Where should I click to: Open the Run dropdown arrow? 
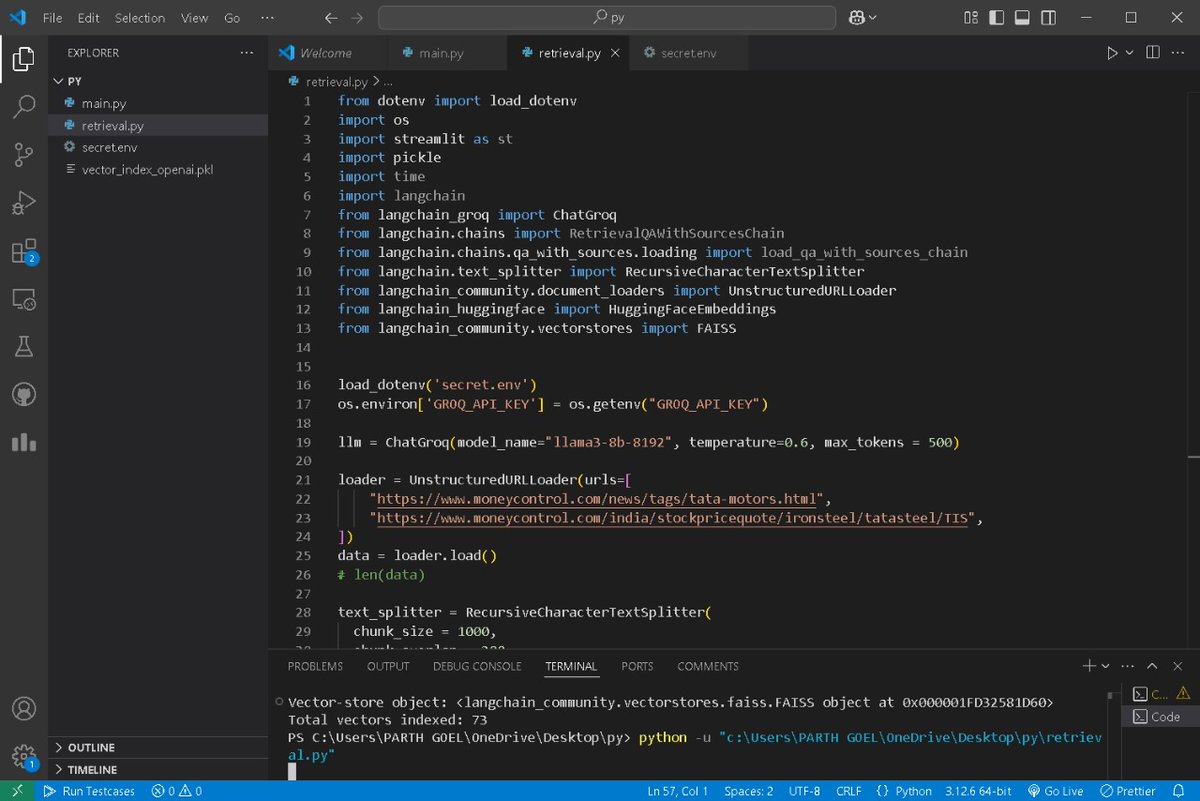click(x=1130, y=53)
